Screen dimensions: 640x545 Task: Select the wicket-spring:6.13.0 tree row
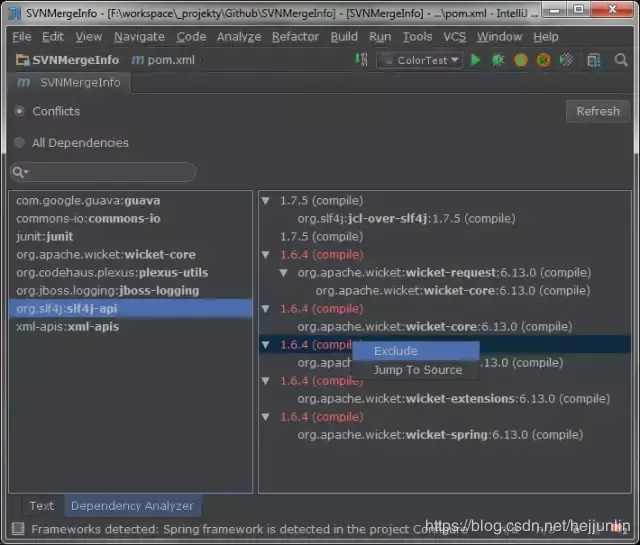click(x=440, y=435)
